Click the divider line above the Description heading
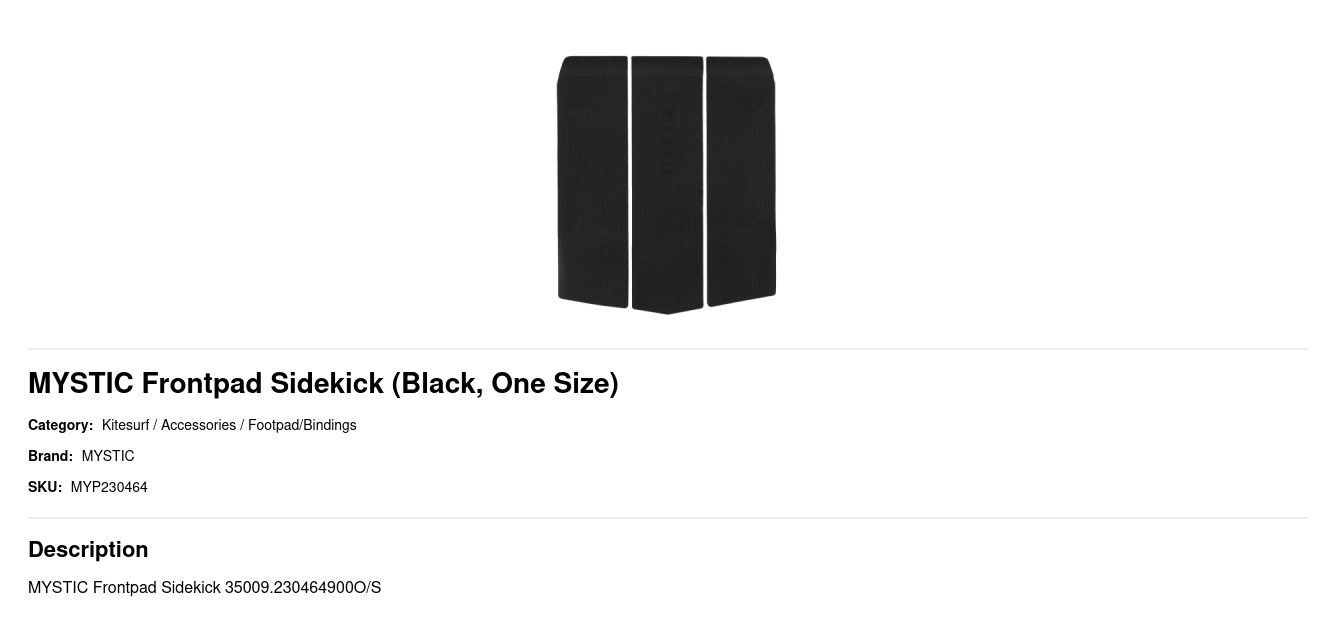The image size is (1328, 627). tap(667, 518)
